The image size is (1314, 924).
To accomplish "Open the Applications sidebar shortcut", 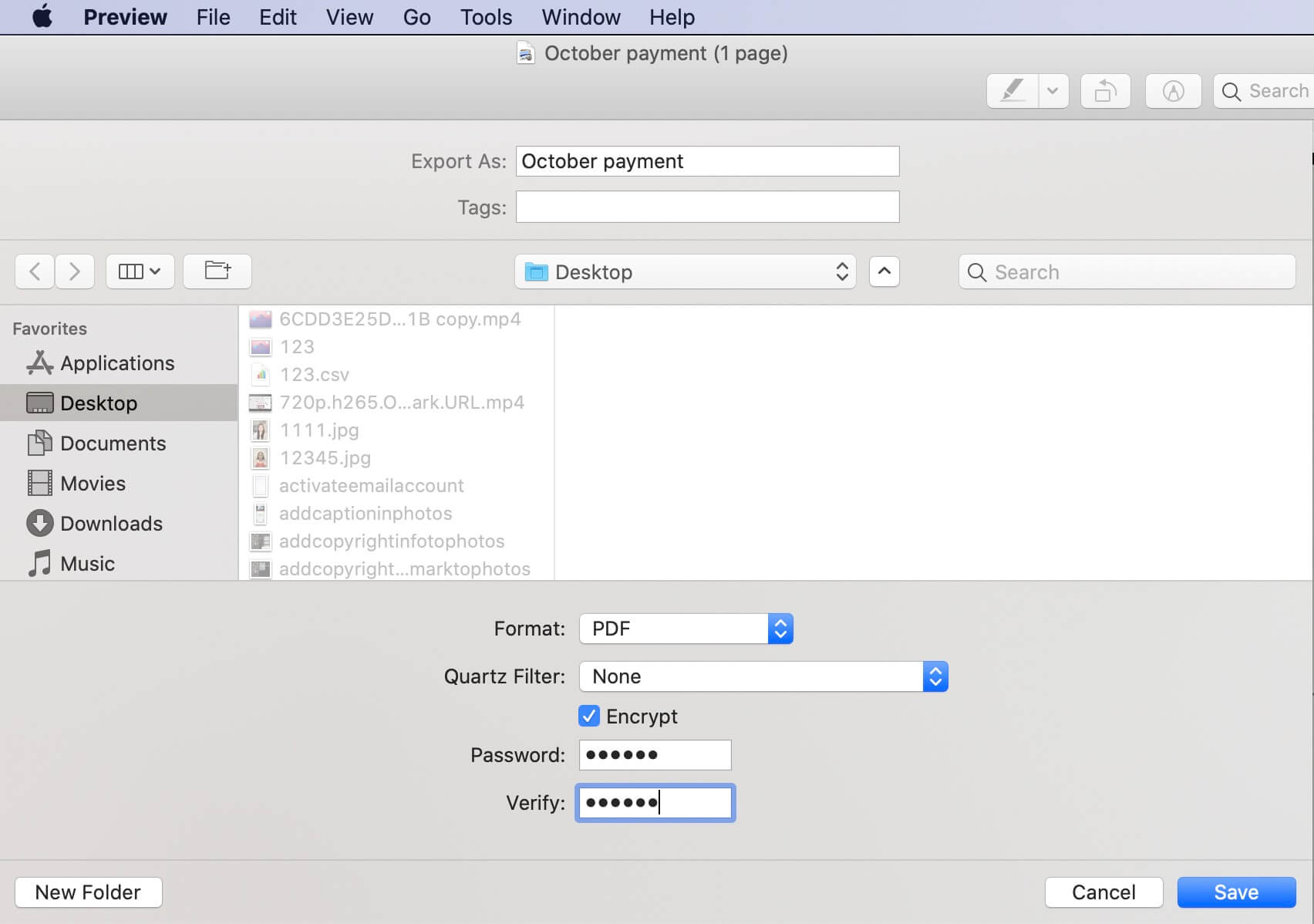I will (x=116, y=363).
